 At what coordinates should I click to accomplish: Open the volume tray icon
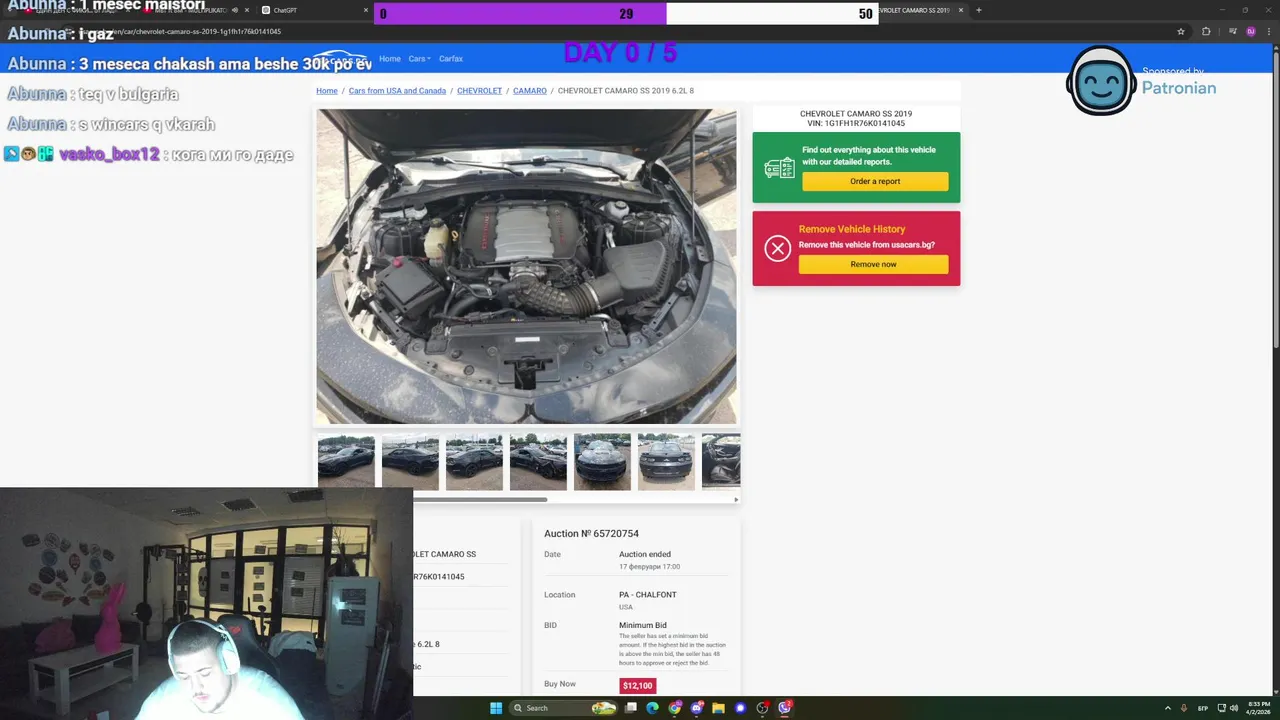1233,708
